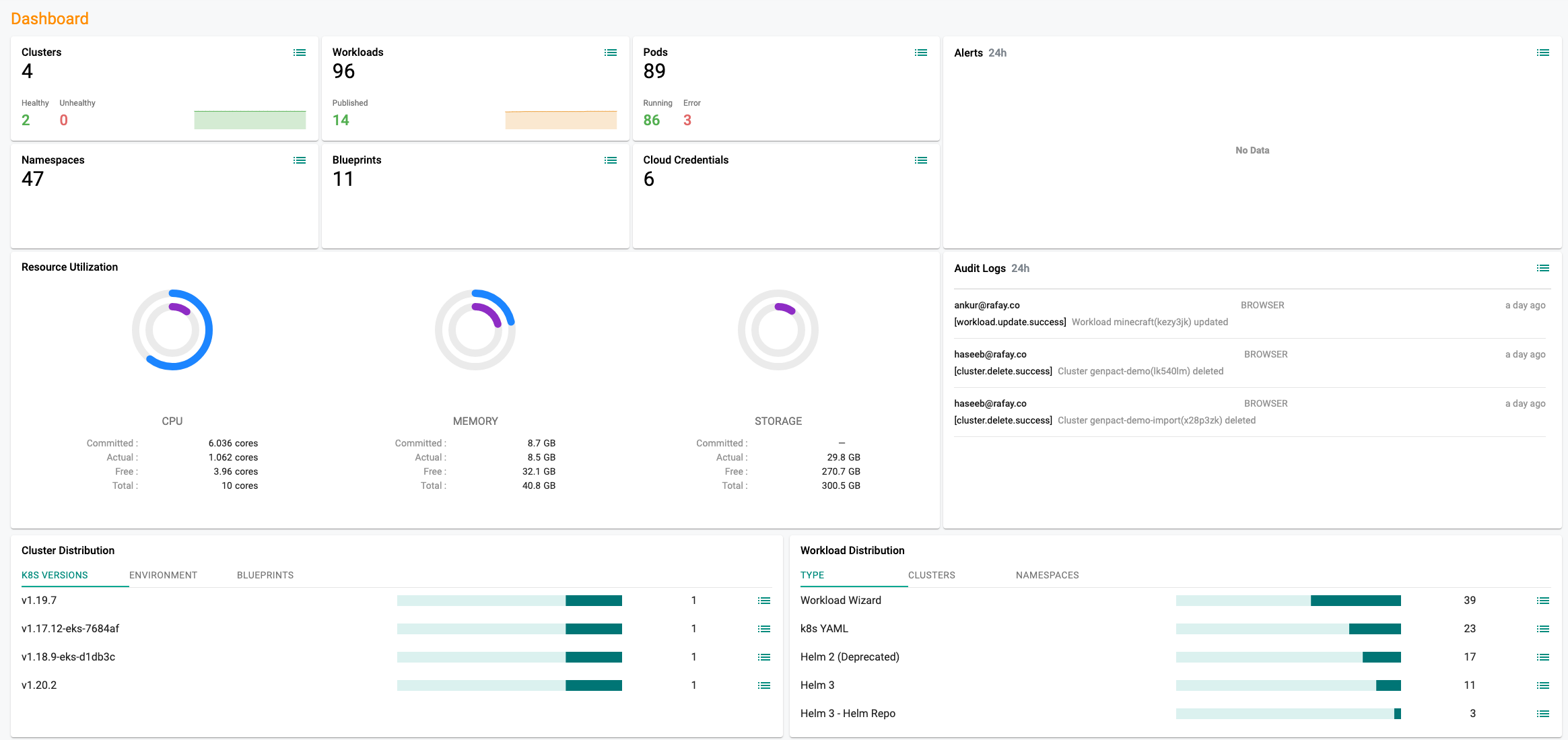Open the Blueprints card list icon

[611, 160]
